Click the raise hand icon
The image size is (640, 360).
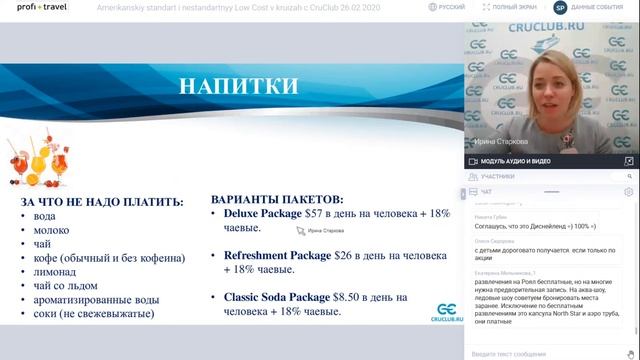tap(631, 355)
